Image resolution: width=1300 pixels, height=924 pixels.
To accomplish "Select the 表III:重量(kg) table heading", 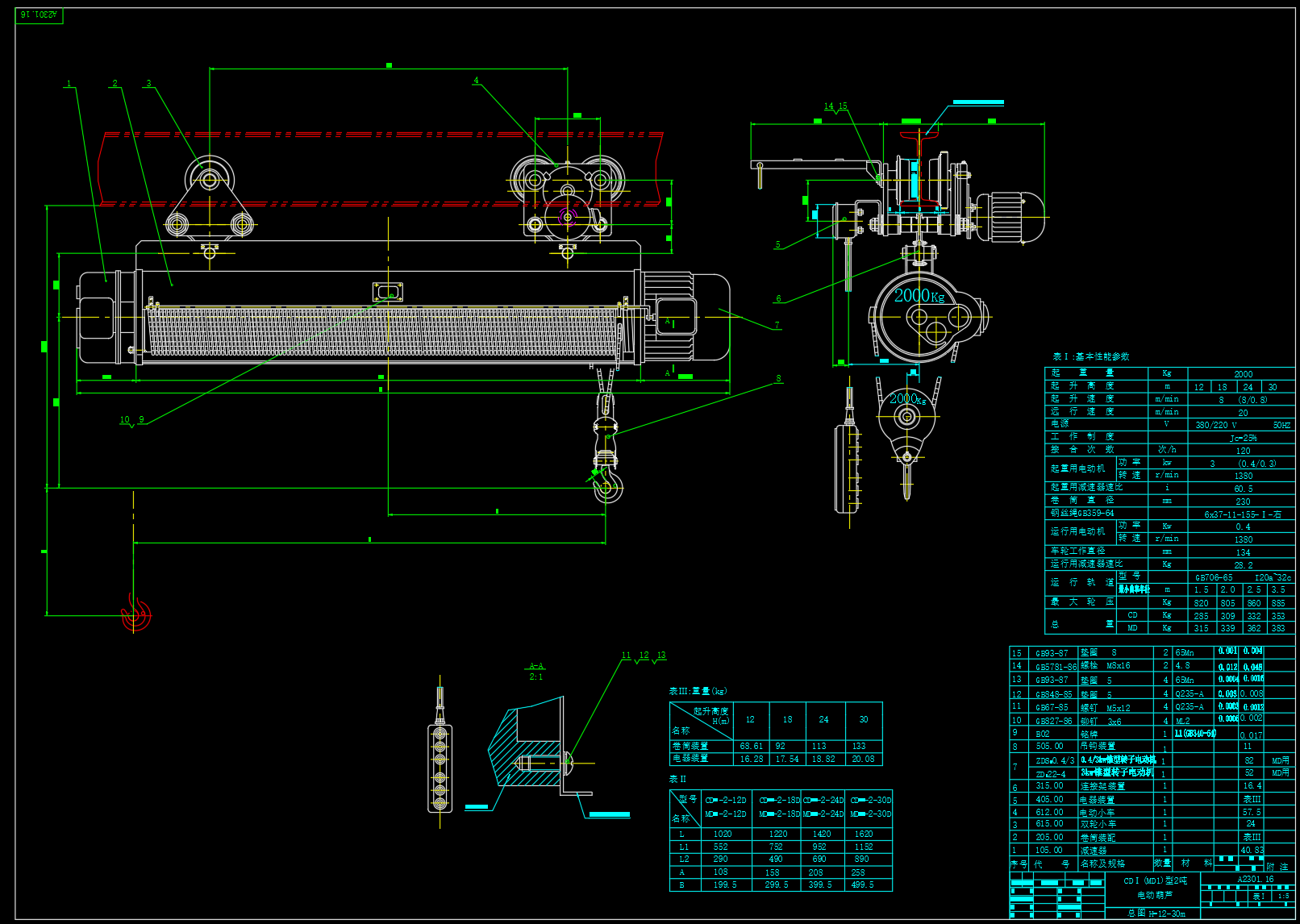I will click(698, 691).
